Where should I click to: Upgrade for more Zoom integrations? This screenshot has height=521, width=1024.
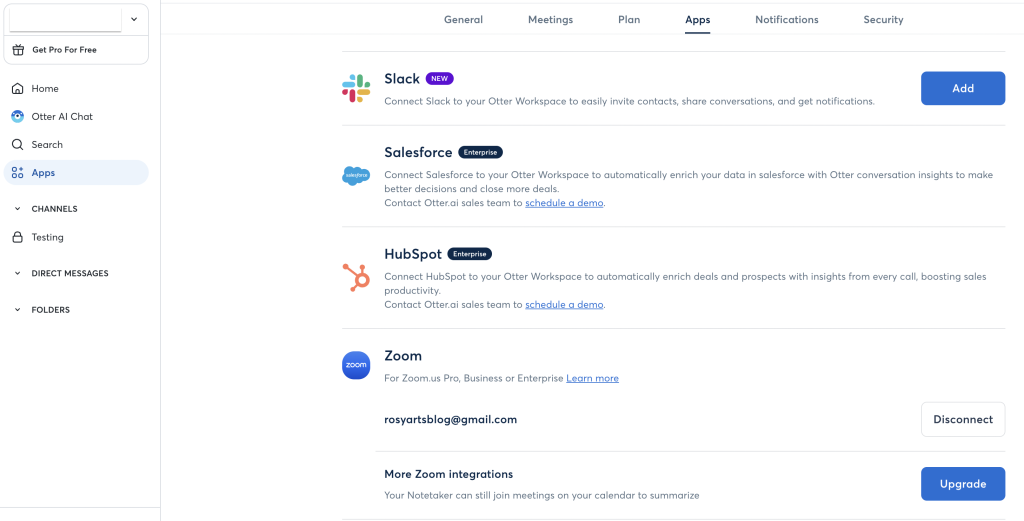pos(963,484)
